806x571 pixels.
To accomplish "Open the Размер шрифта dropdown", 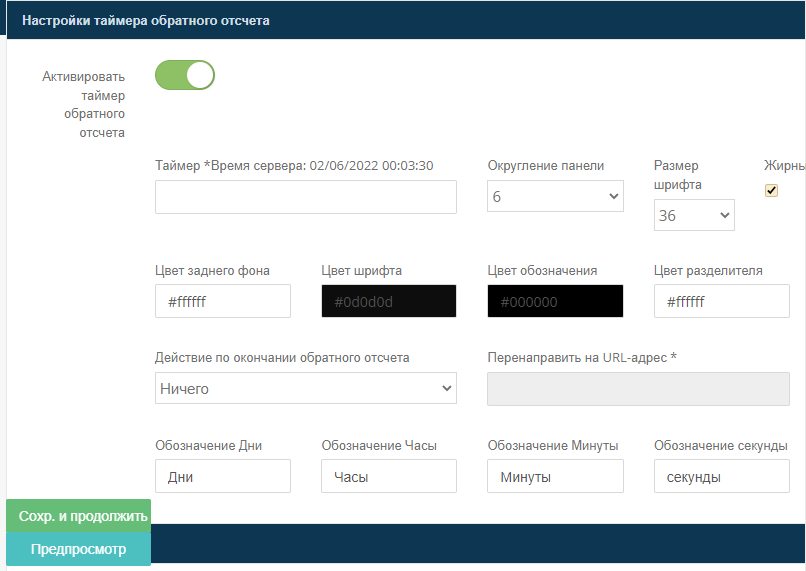I will click(694, 215).
